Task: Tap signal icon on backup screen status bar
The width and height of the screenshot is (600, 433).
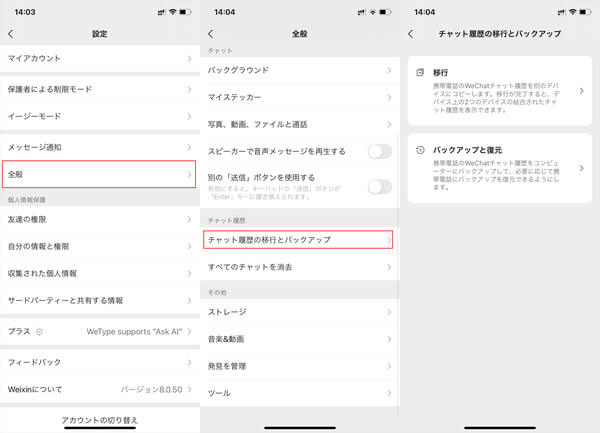Action: click(561, 12)
